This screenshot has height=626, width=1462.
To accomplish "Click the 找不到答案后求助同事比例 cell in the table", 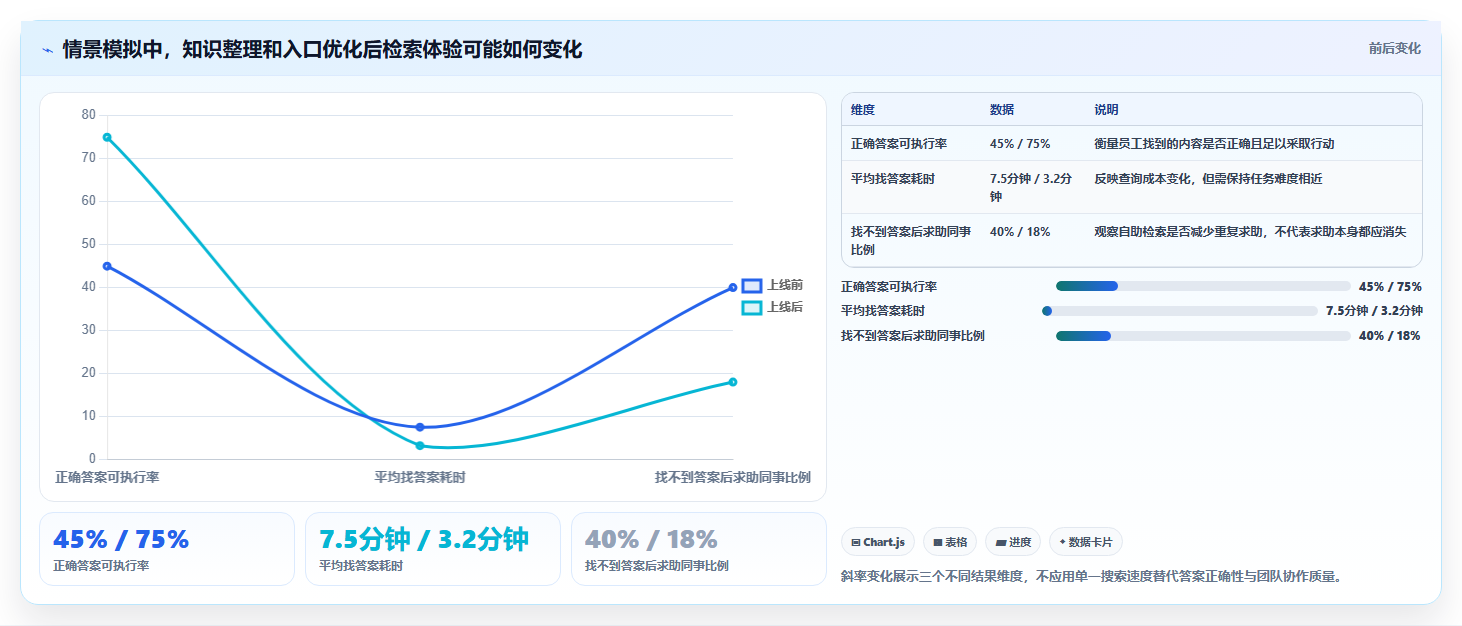I will tap(911, 241).
